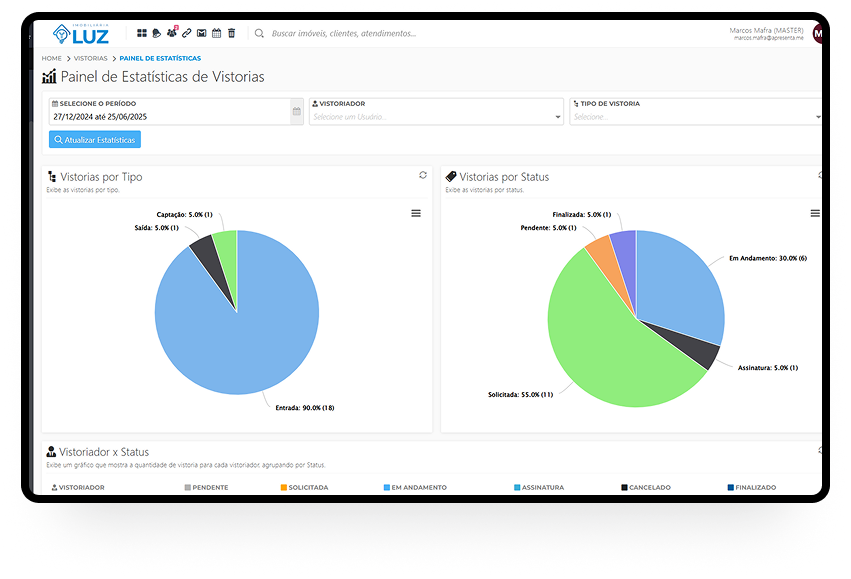Open the mail envelope icon
The image size is (851, 579).
(201, 33)
